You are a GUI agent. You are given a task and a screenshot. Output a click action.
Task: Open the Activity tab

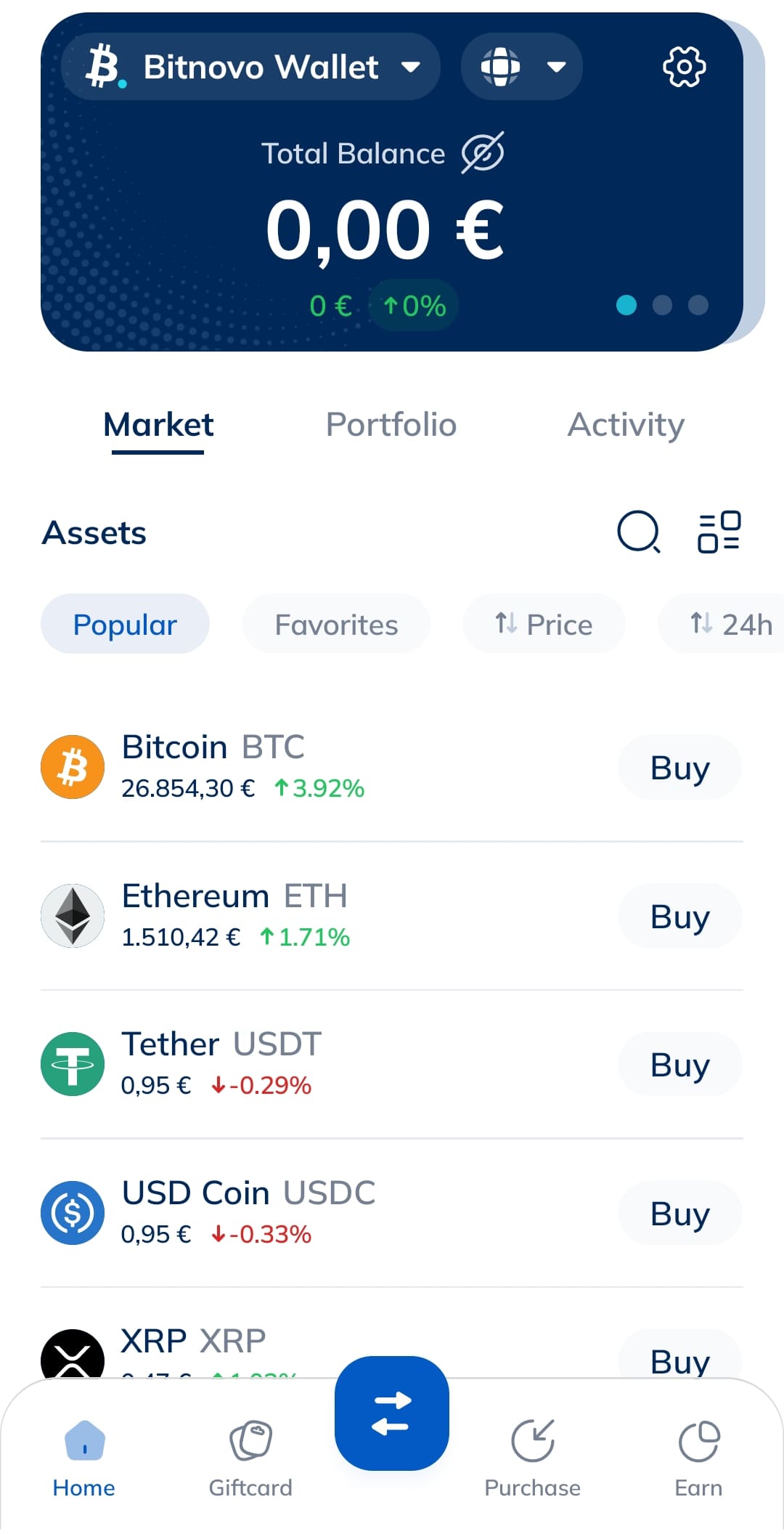[626, 425]
